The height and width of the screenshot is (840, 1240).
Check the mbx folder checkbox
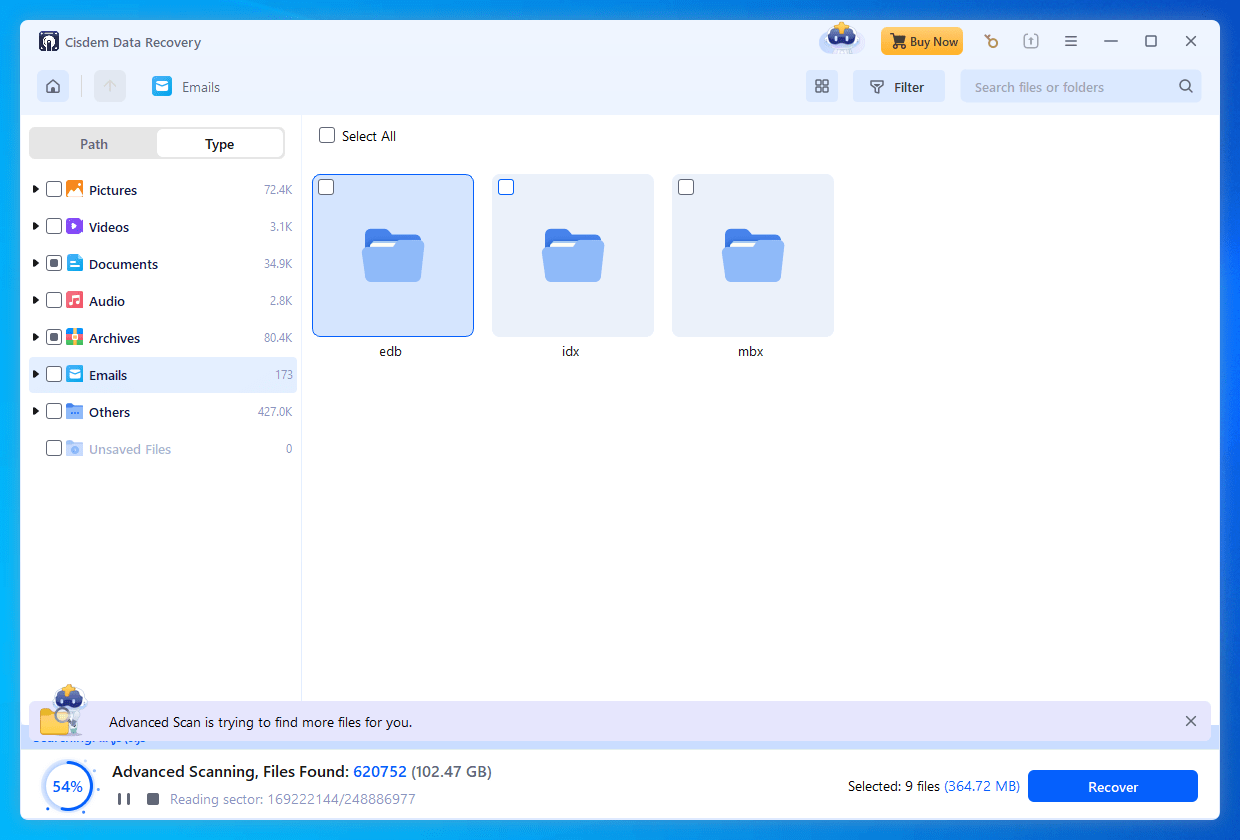686,187
